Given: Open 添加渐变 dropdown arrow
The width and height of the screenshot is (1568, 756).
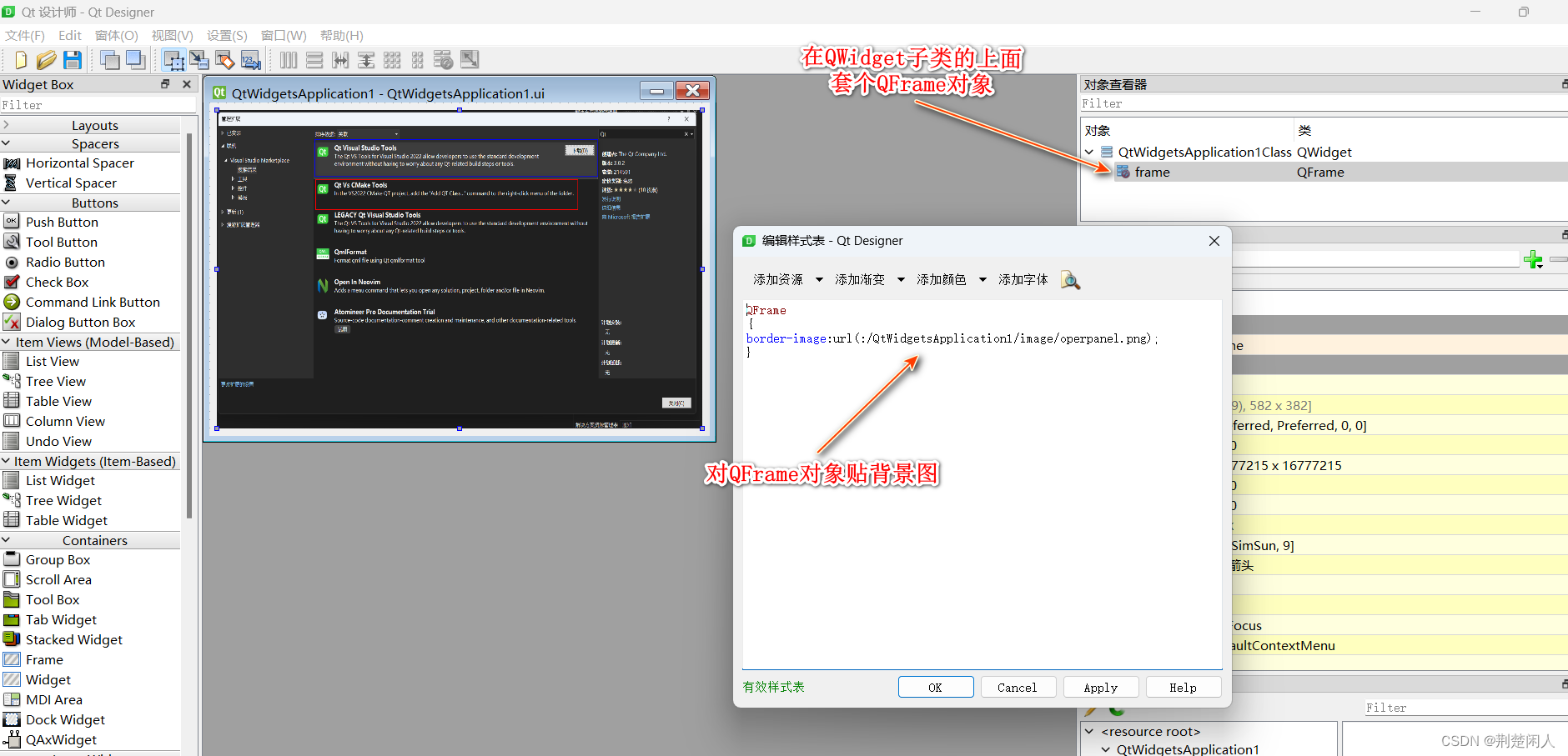Looking at the screenshot, I should [x=901, y=280].
